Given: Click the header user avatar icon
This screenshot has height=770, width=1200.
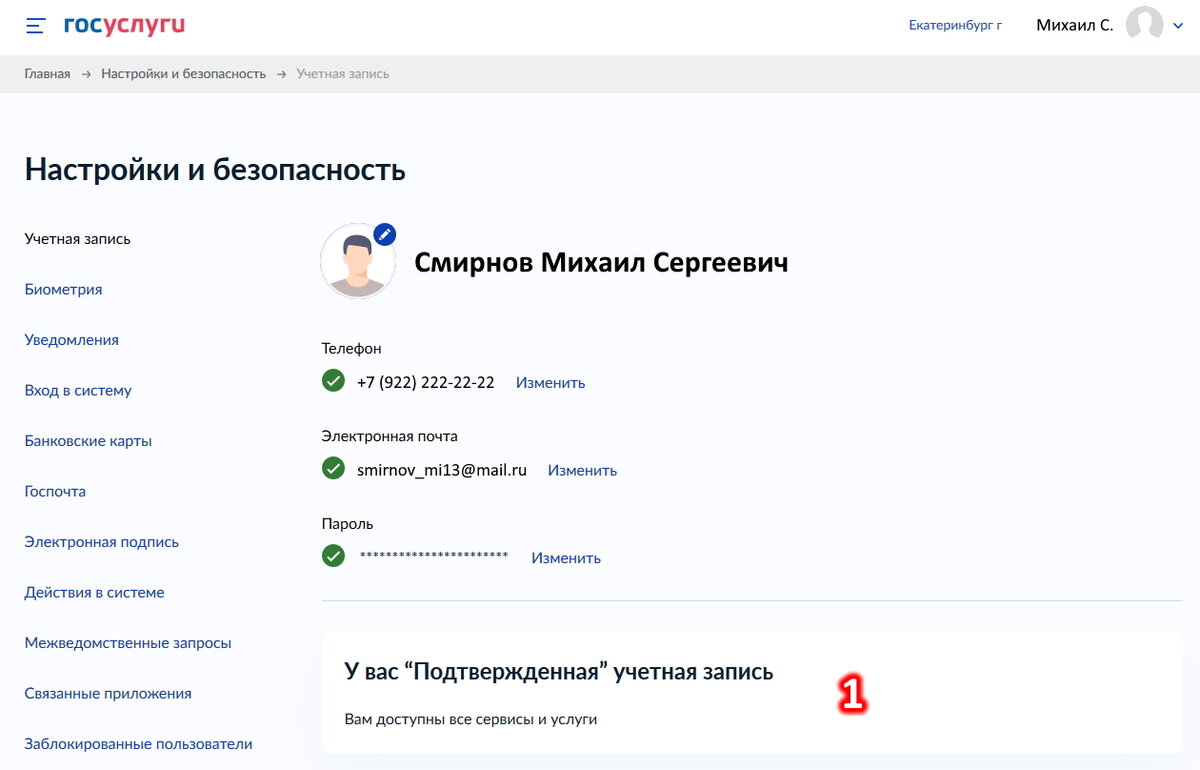Looking at the screenshot, I should tap(1144, 25).
